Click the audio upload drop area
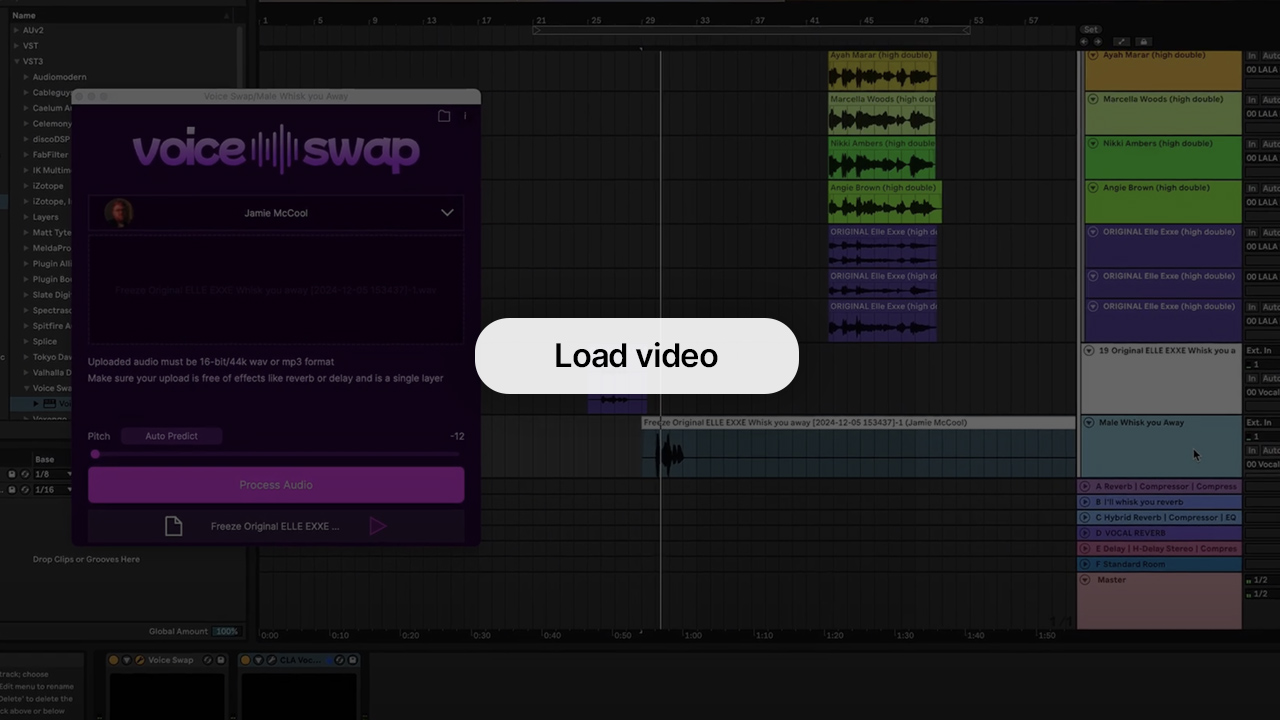1280x720 pixels. click(x=276, y=290)
